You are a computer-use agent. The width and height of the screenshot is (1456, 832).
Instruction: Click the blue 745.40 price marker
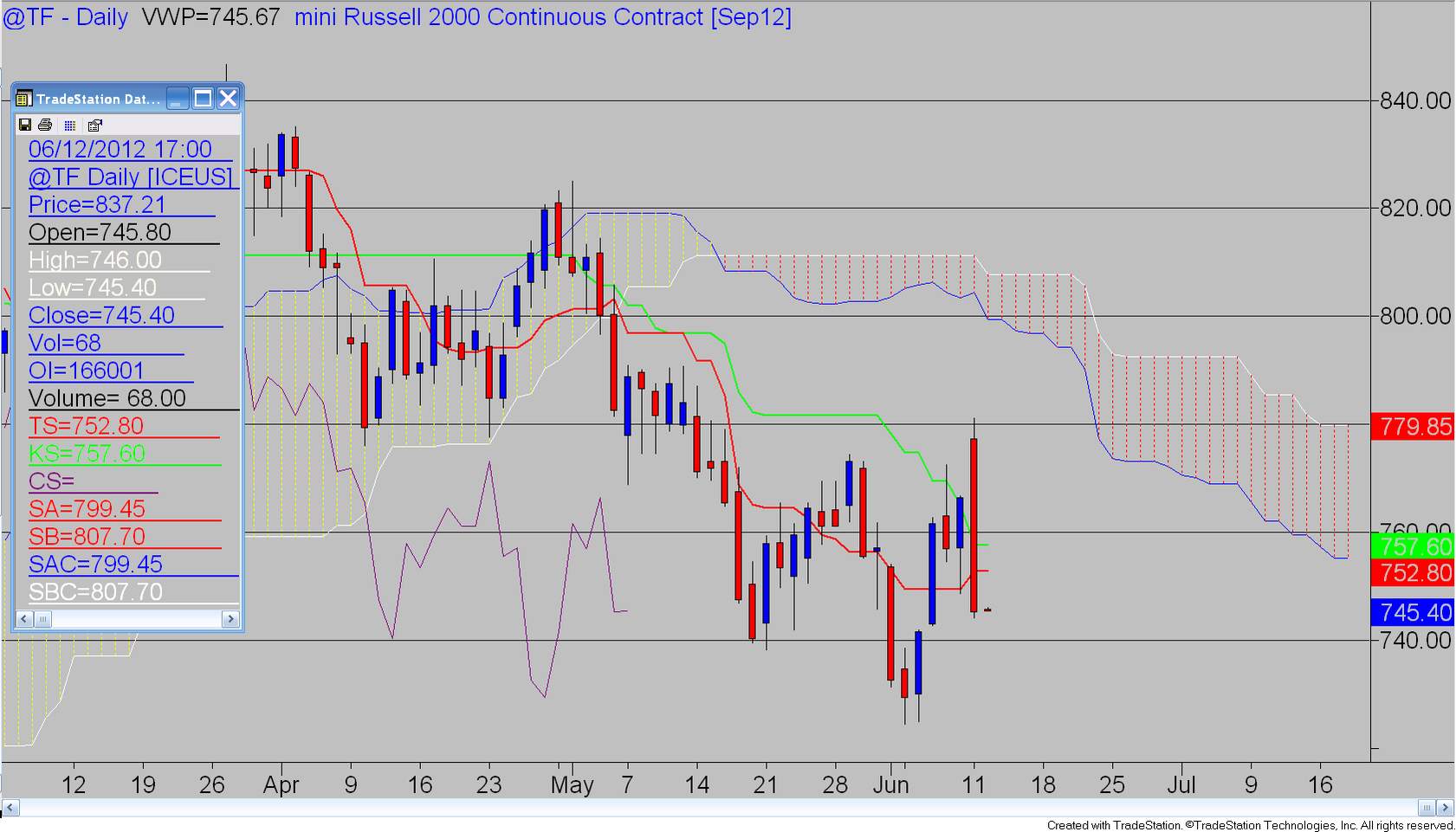[x=1413, y=612]
